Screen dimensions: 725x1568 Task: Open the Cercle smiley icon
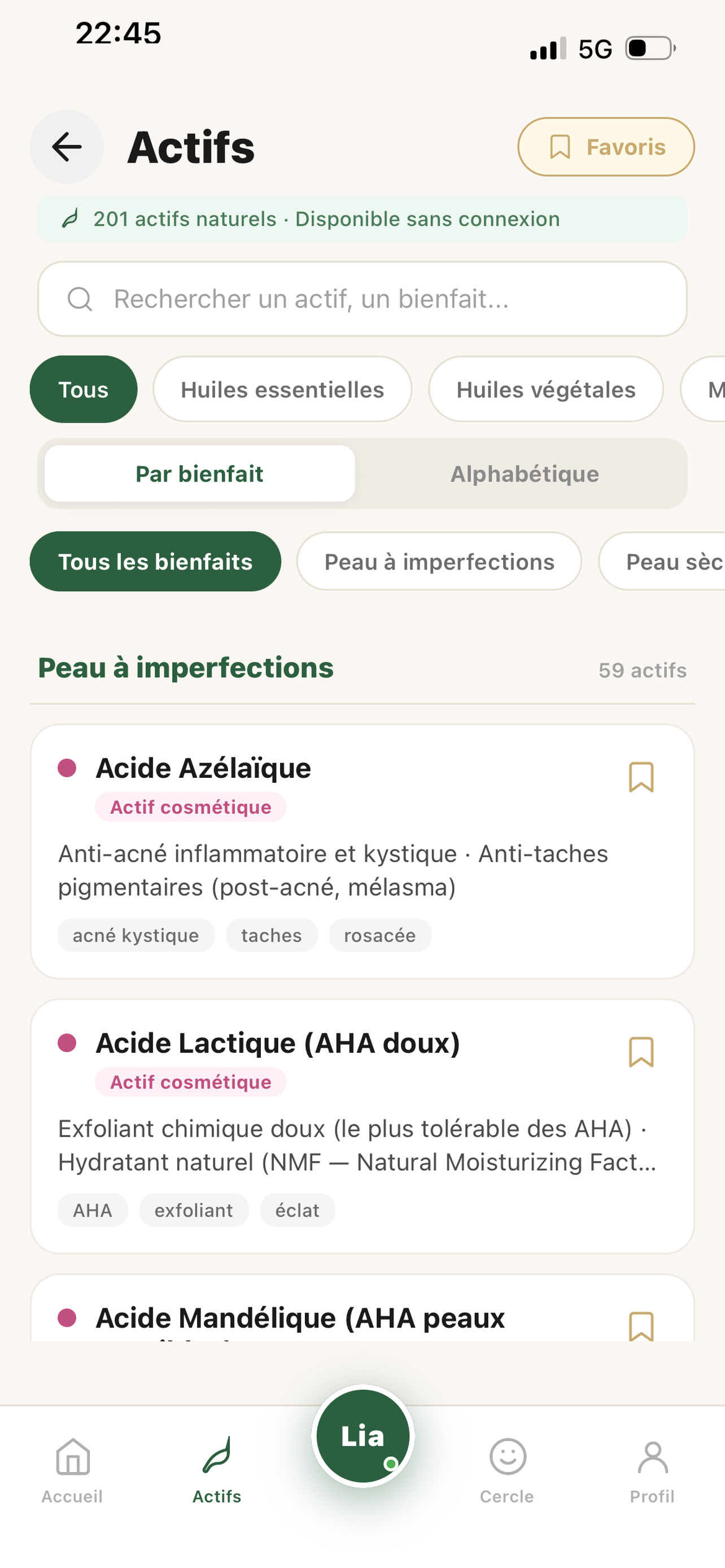coord(507,1457)
